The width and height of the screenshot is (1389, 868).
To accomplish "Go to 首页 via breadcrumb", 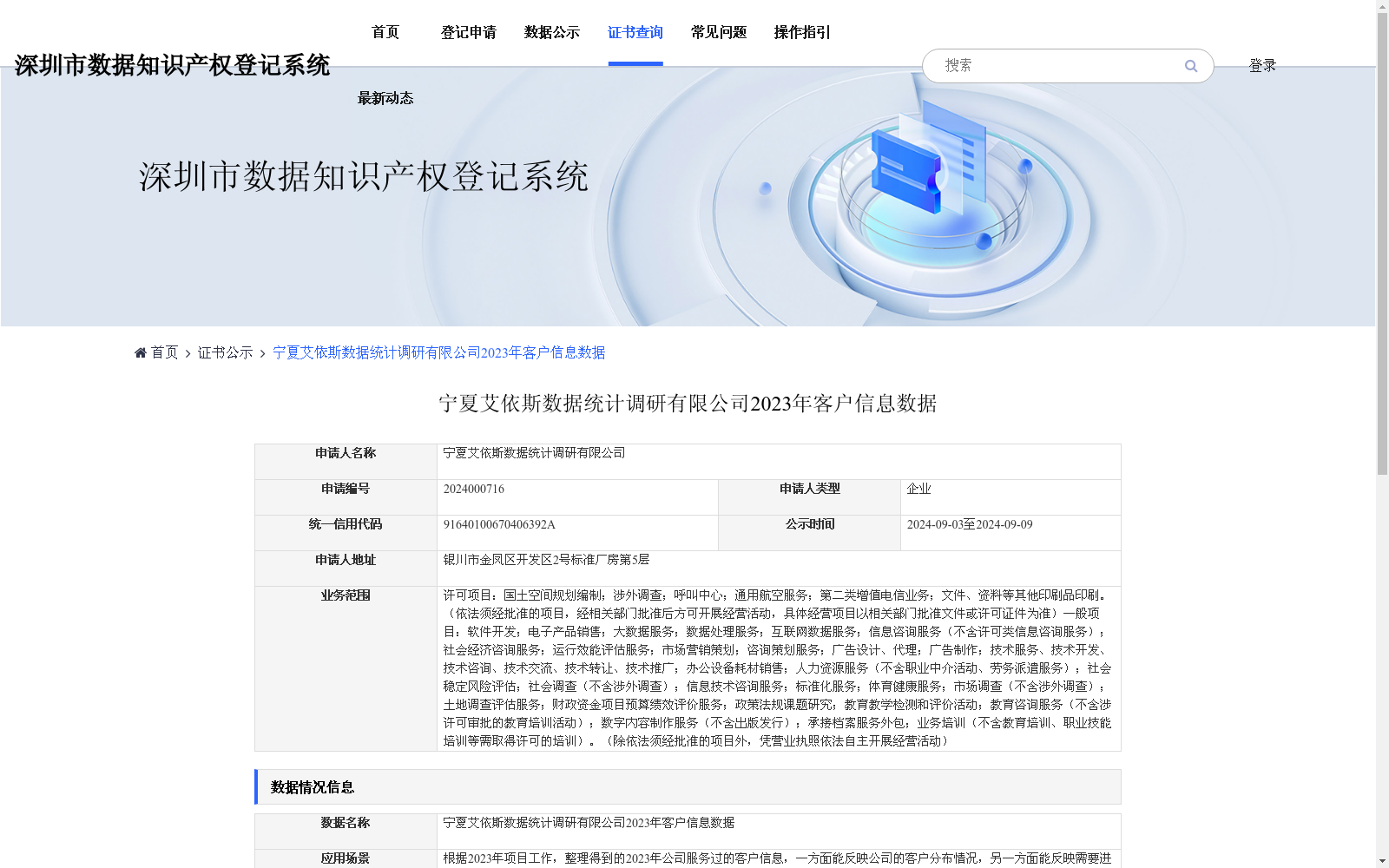I will pyautogui.click(x=164, y=352).
